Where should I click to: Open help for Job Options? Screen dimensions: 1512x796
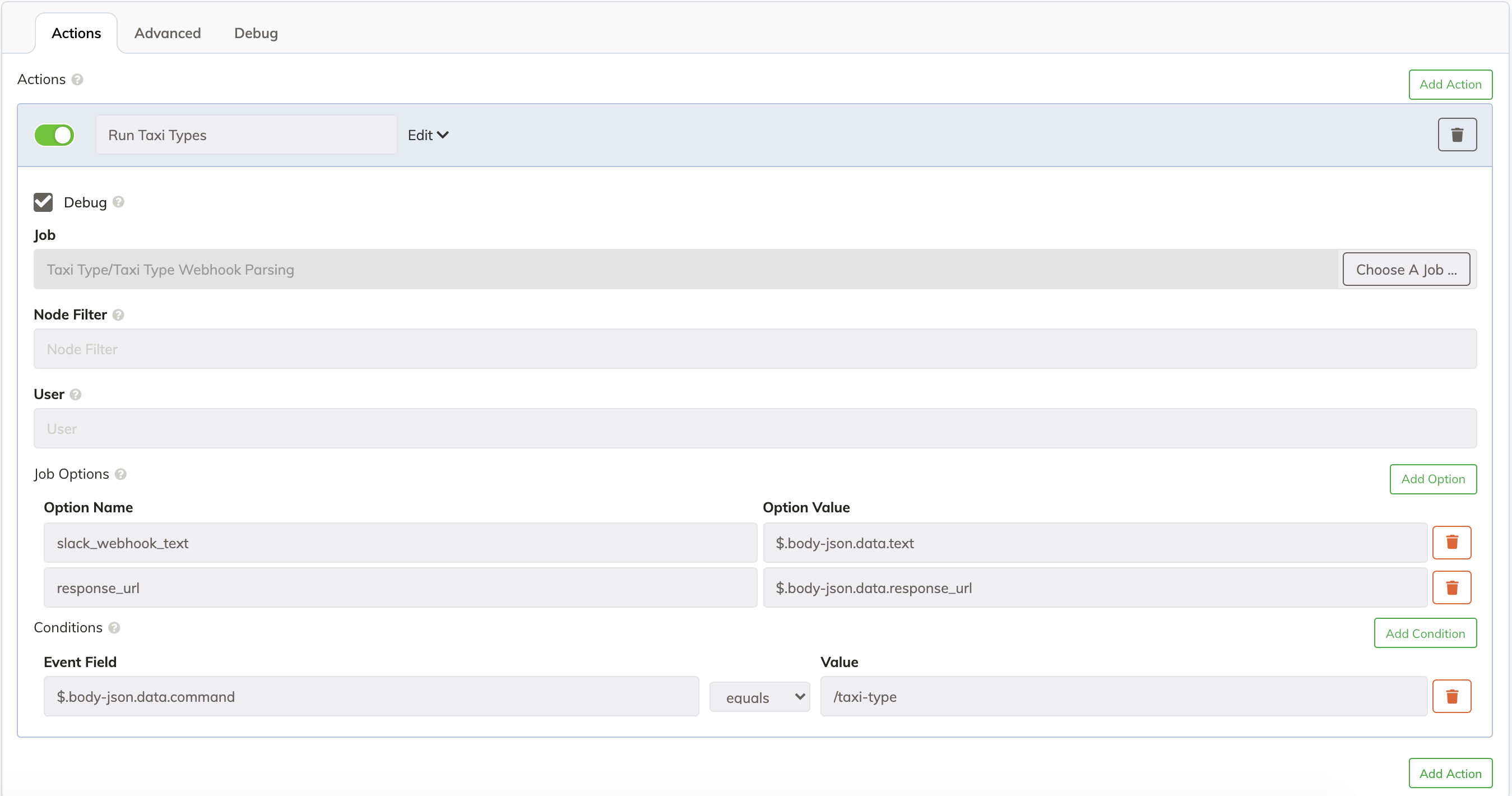(122, 474)
